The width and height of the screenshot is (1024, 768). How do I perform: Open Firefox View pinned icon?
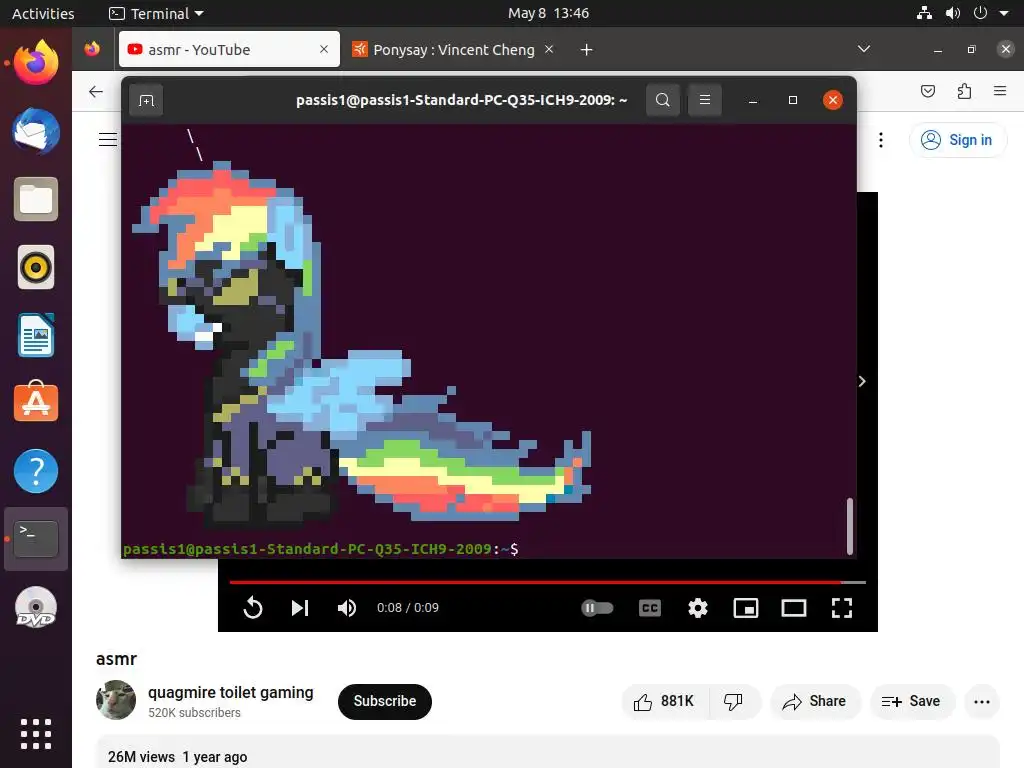pyautogui.click(x=92, y=49)
